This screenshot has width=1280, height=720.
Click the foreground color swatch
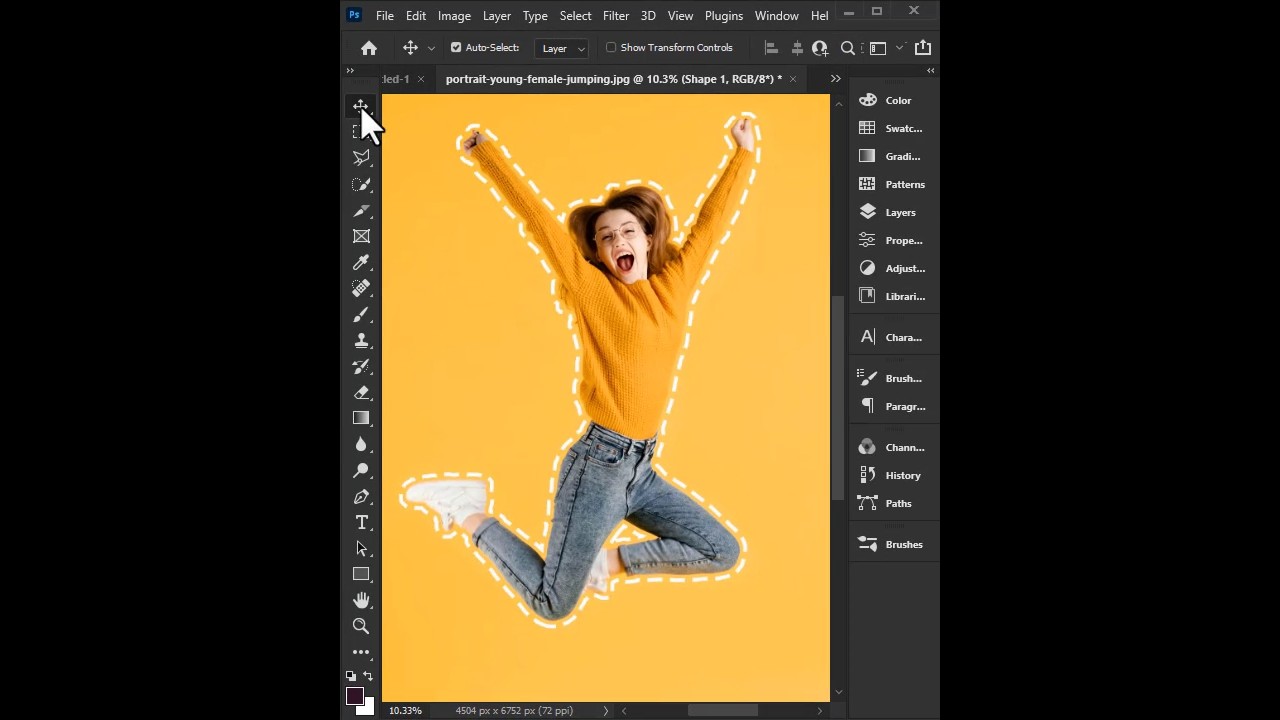tap(354, 696)
